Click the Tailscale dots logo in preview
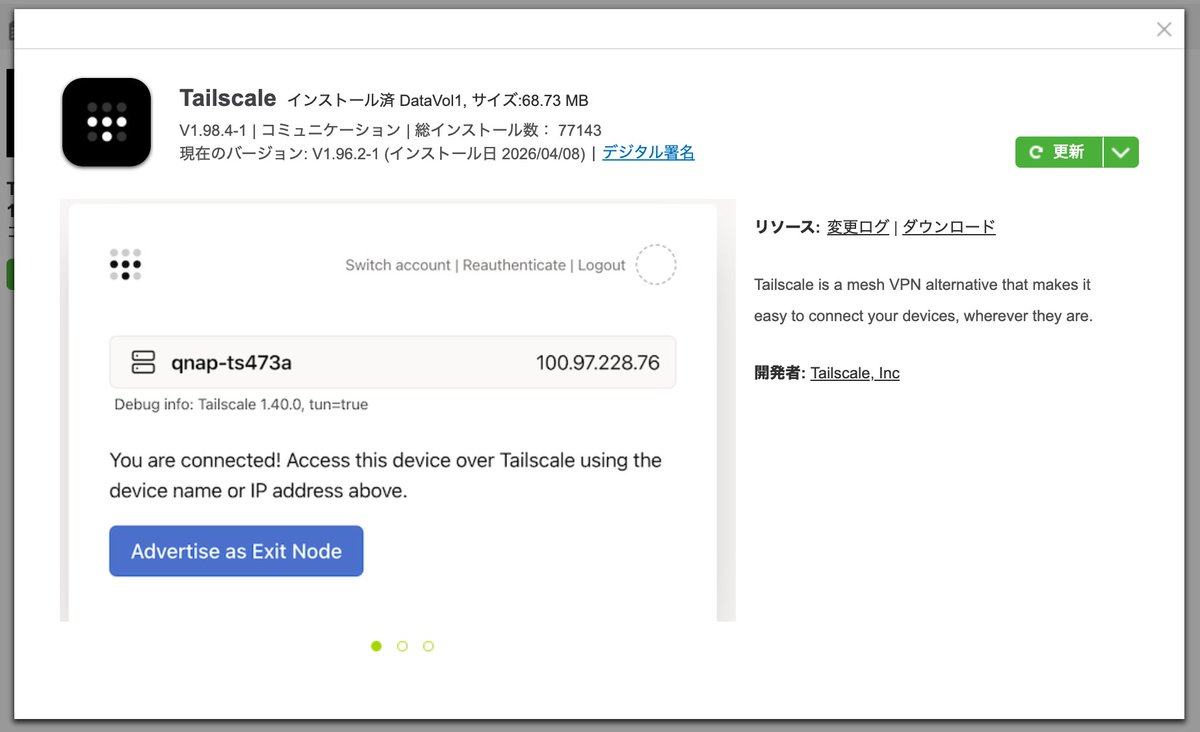This screenshot has height=732, width=1200. point(125,264)
